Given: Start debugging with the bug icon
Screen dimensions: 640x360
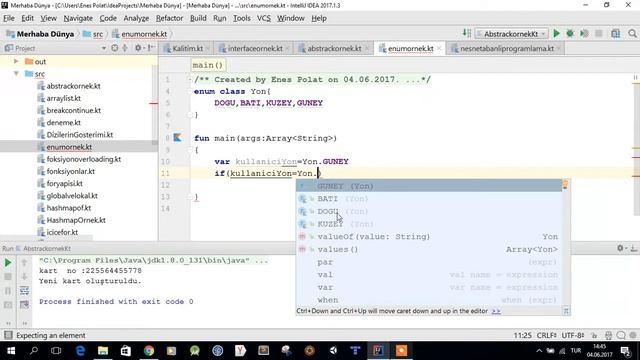Looking at the screenshot, I should coord(570,33).
